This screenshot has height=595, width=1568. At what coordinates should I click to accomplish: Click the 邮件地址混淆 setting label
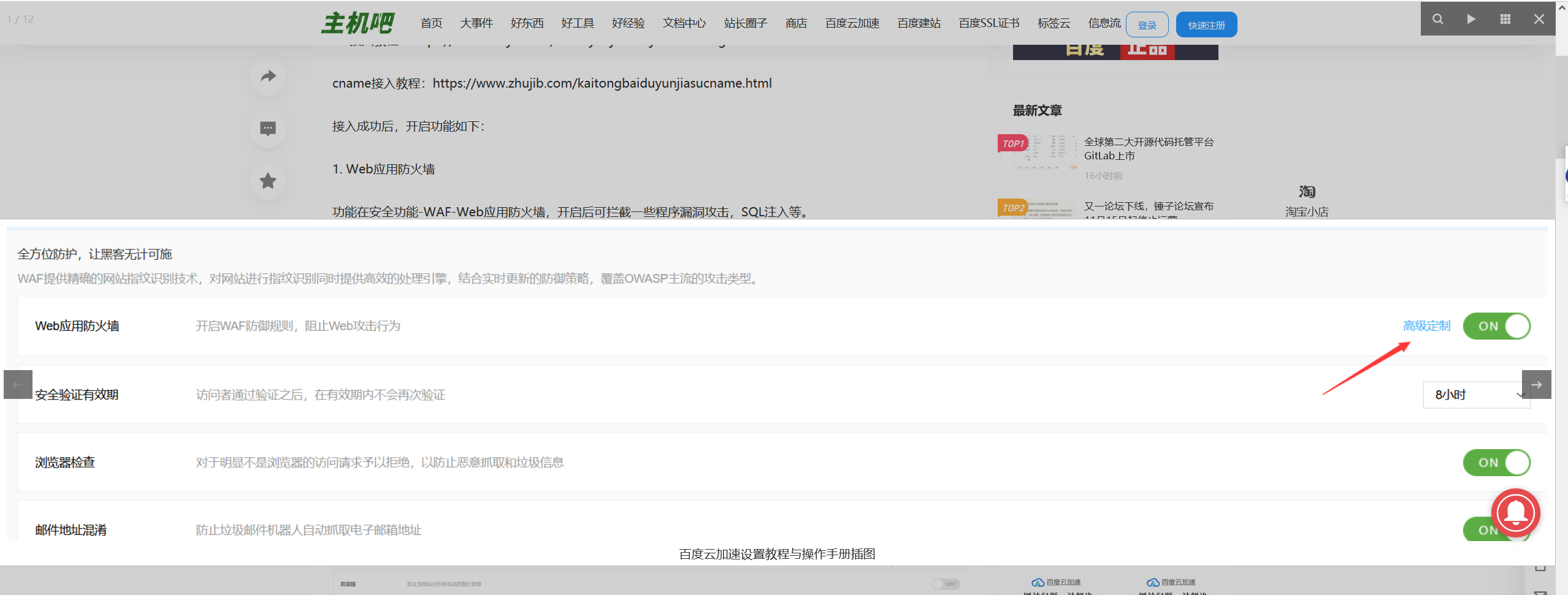click(71, 530)
